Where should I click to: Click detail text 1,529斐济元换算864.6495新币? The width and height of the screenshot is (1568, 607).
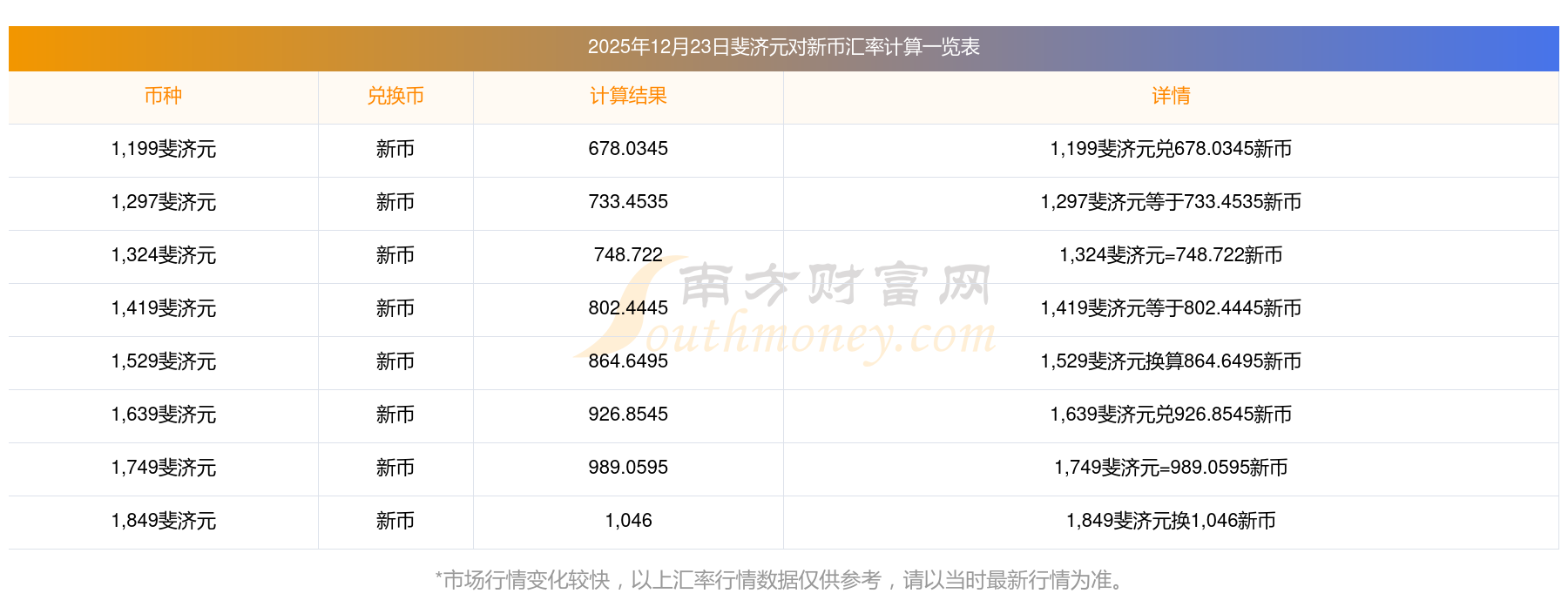pyautogui.click(x=1171, y=361)
